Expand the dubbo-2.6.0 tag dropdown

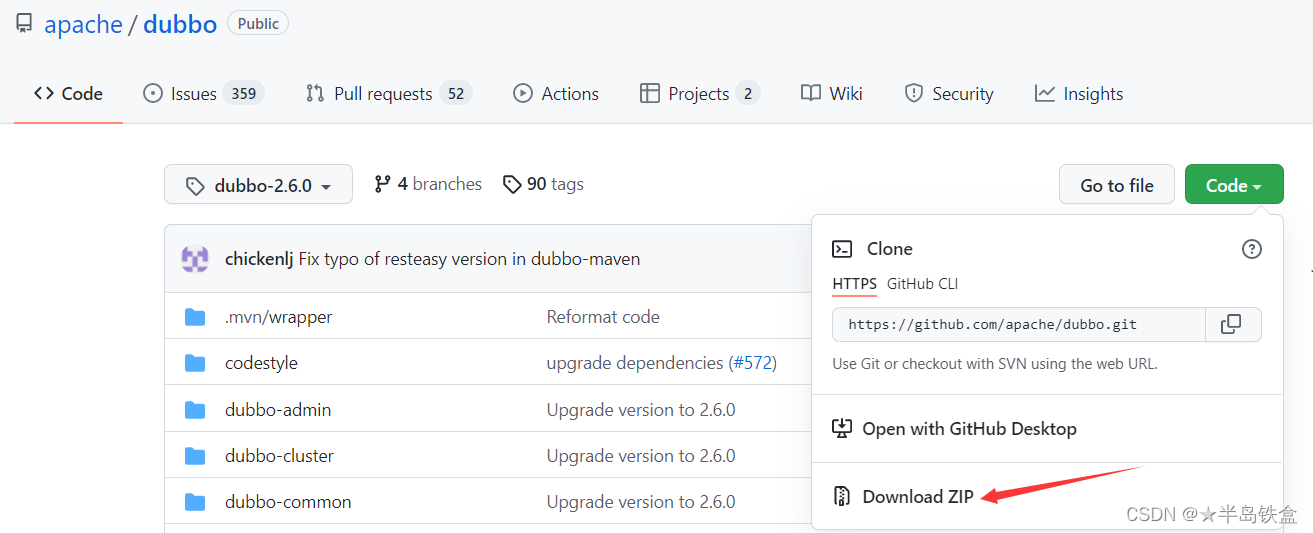tap(258, 185)
